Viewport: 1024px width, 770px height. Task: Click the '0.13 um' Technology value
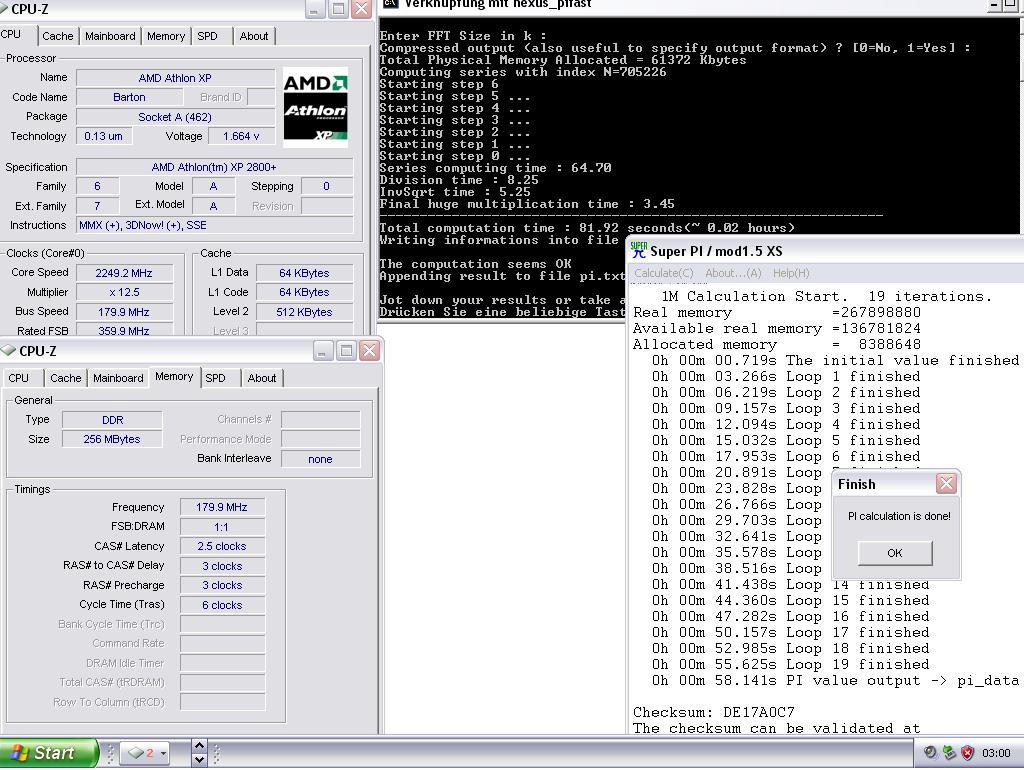point(103,136)
